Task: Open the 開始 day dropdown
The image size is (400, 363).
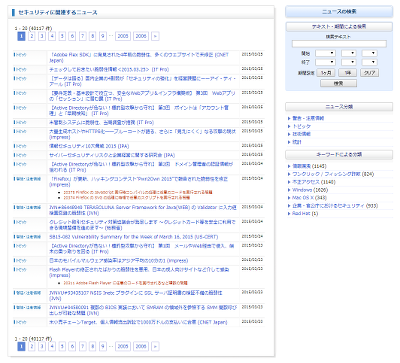Action: click(x=369, y=53)
